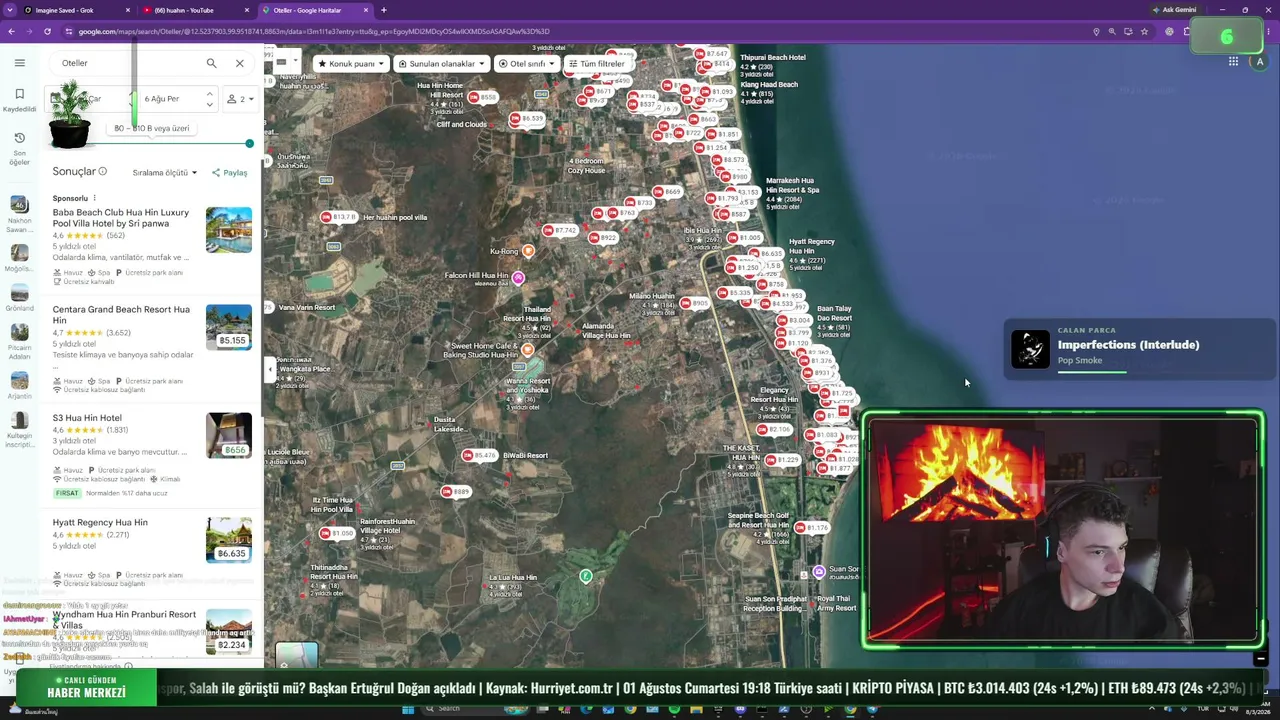Click the Paylaş share button
Screen dimensions: 1280x720
pyautogui.click(x=229, y=173)
